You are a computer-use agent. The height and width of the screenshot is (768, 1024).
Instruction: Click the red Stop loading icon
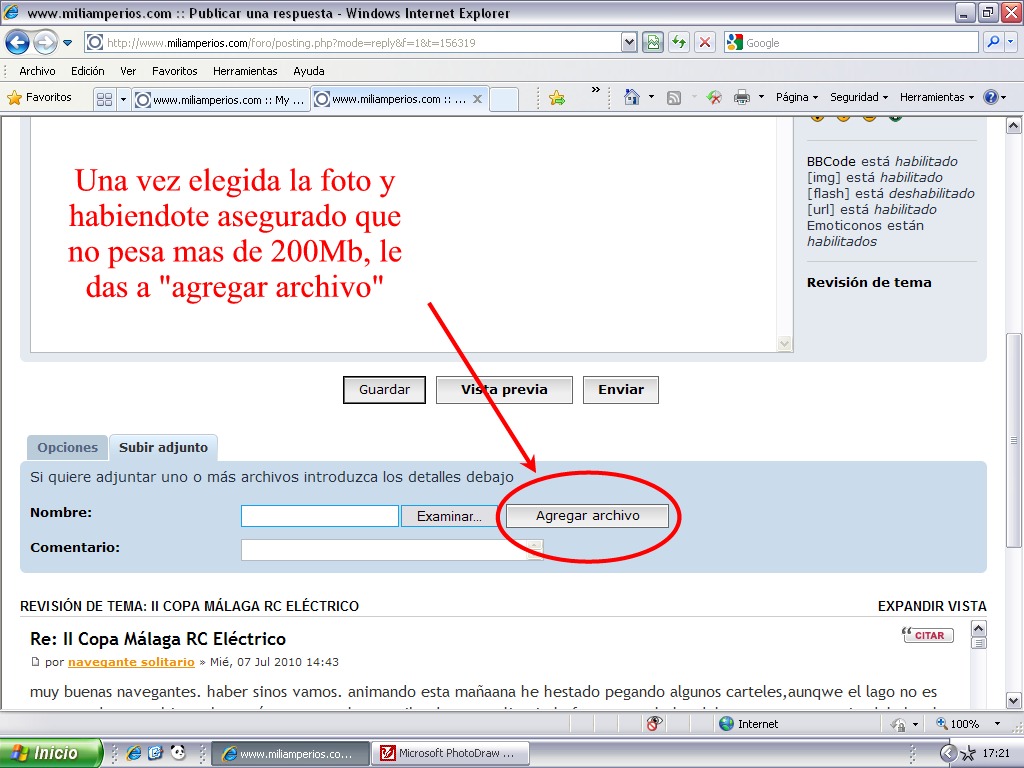pyautogui.click(x=705, y=43)
